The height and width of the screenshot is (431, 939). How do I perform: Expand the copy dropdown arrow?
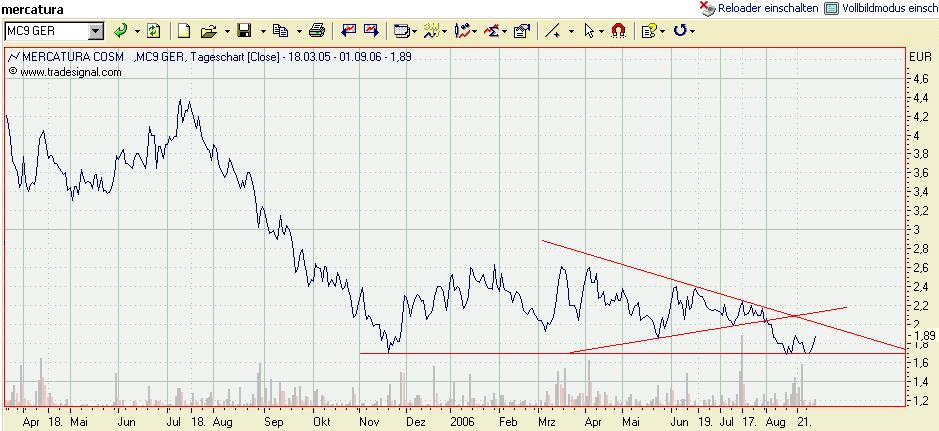pos(299,31)
